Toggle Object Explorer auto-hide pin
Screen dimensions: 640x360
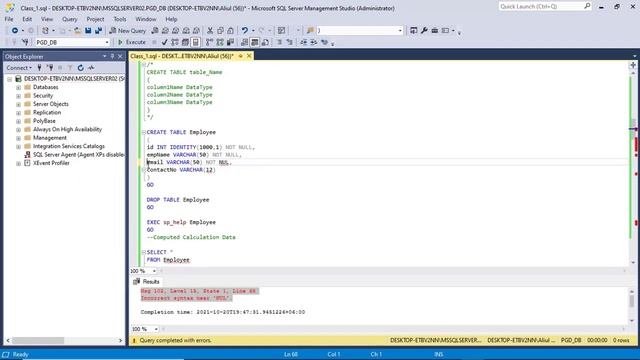point(112,56)
